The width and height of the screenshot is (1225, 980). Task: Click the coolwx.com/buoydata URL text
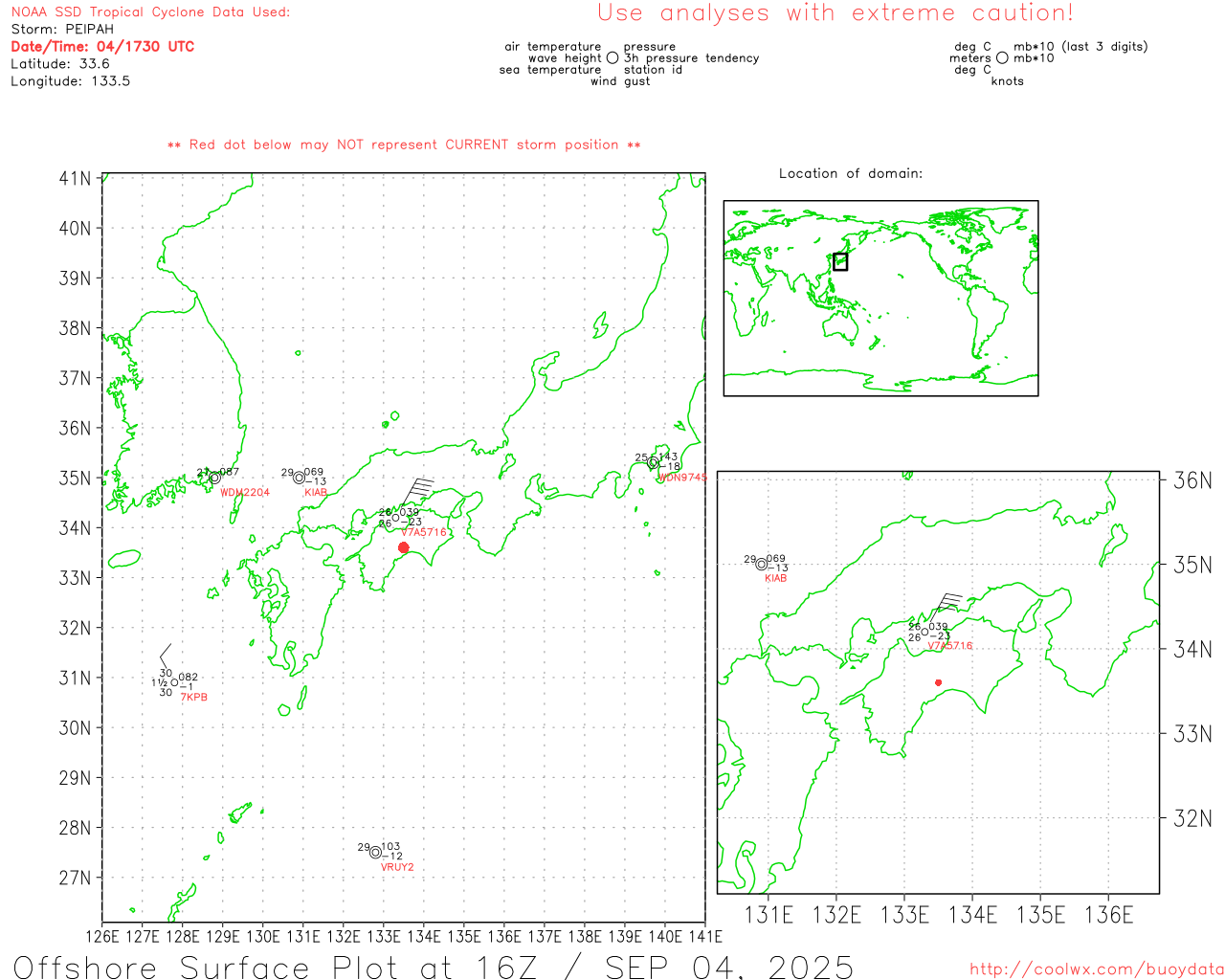1096,969
